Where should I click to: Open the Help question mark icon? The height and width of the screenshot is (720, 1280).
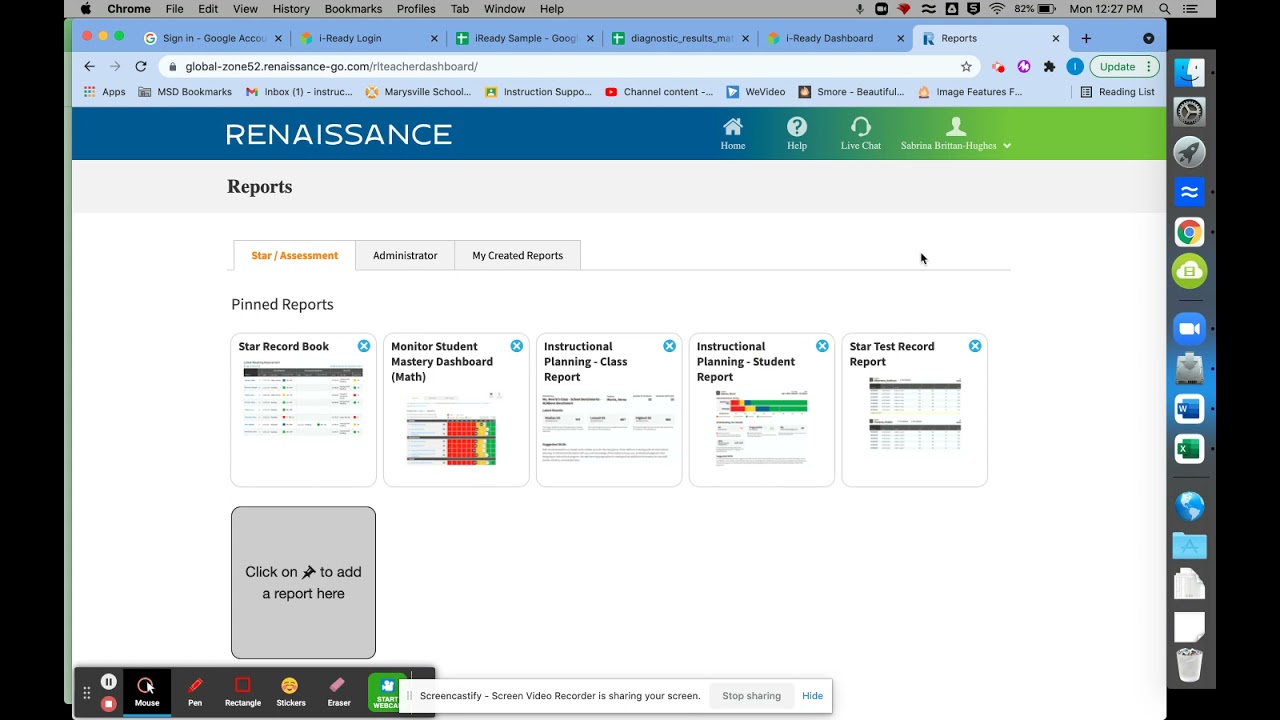click(x=797, y=127)
